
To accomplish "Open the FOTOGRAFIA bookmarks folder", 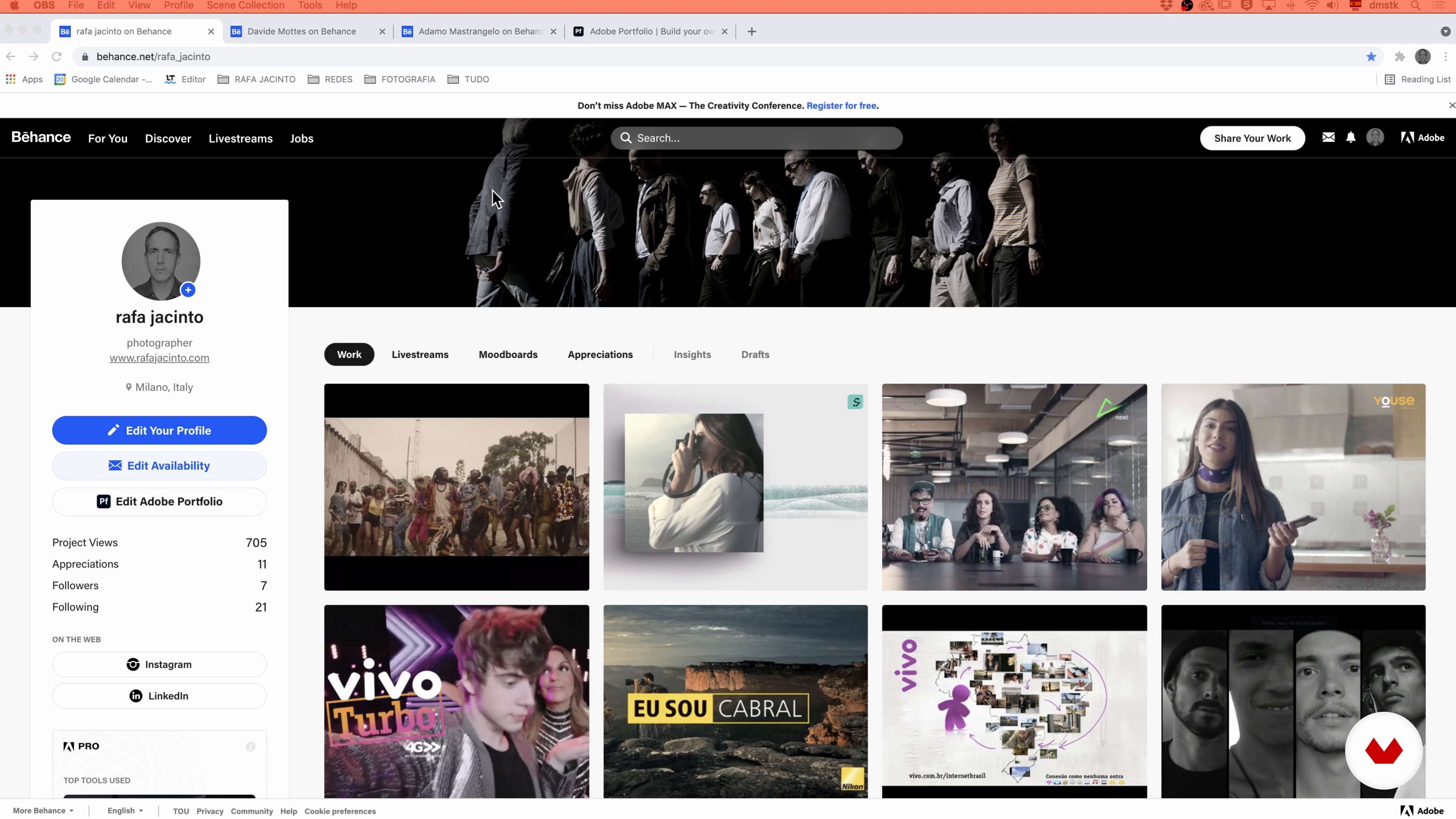I will [x=400, y=79].
